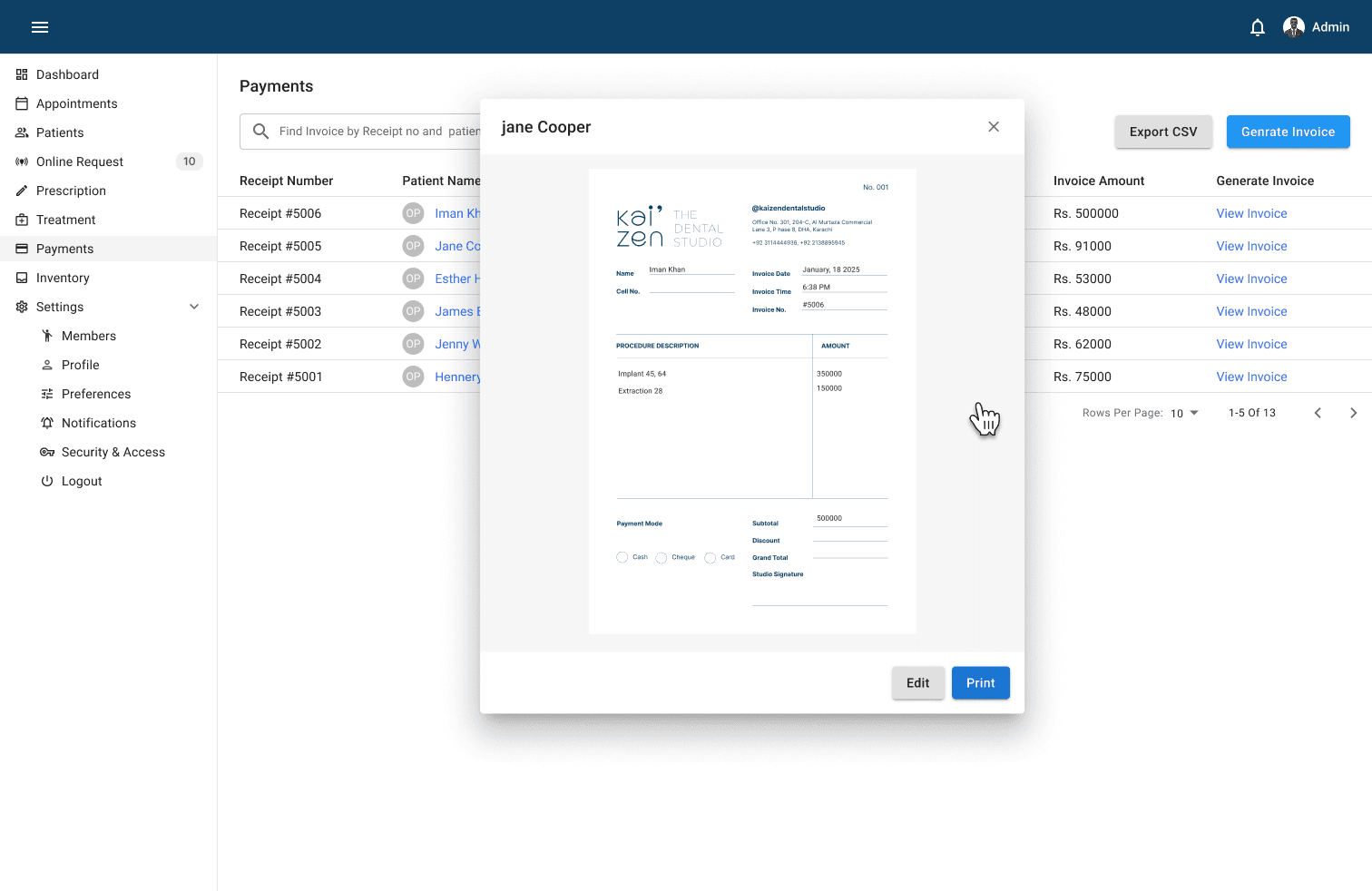Click the Admin profile avatar
1372x891 pixels.
click(x=1293, y=27)
